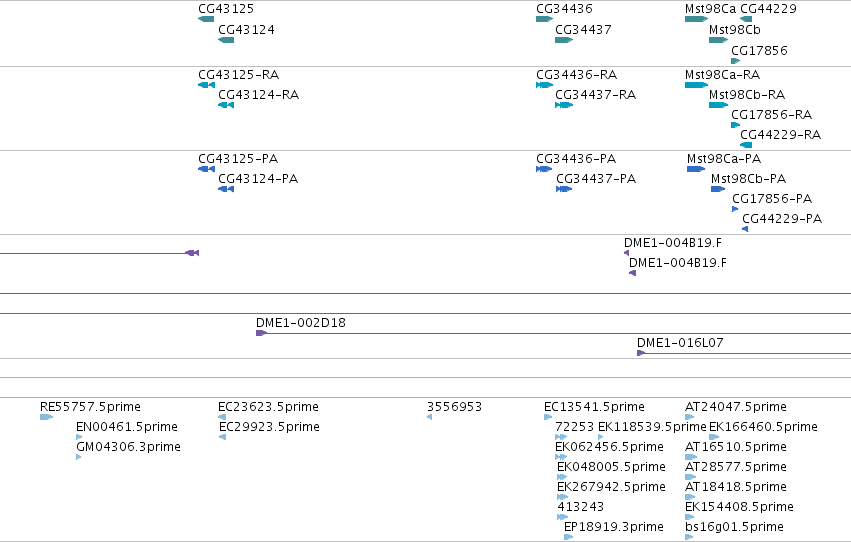This screenshot has width=851, height=542.
Task: Click the plain Mst98Ca gene label without suffix
Action: pos(710,9)
